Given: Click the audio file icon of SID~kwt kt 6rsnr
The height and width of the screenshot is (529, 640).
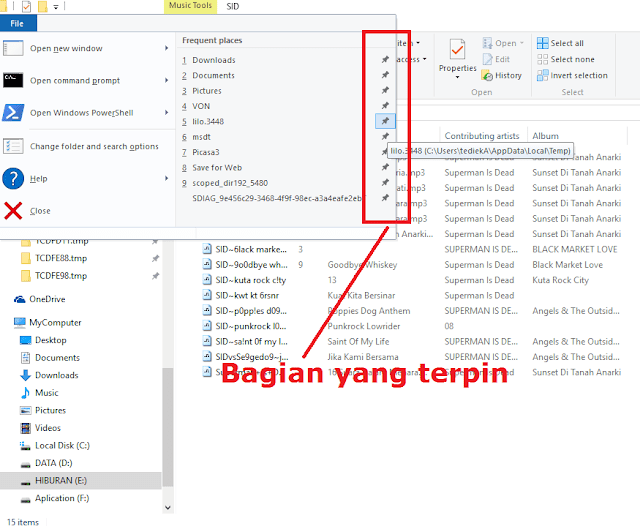Looking at the screenshot, I should [x=207, y=295].
